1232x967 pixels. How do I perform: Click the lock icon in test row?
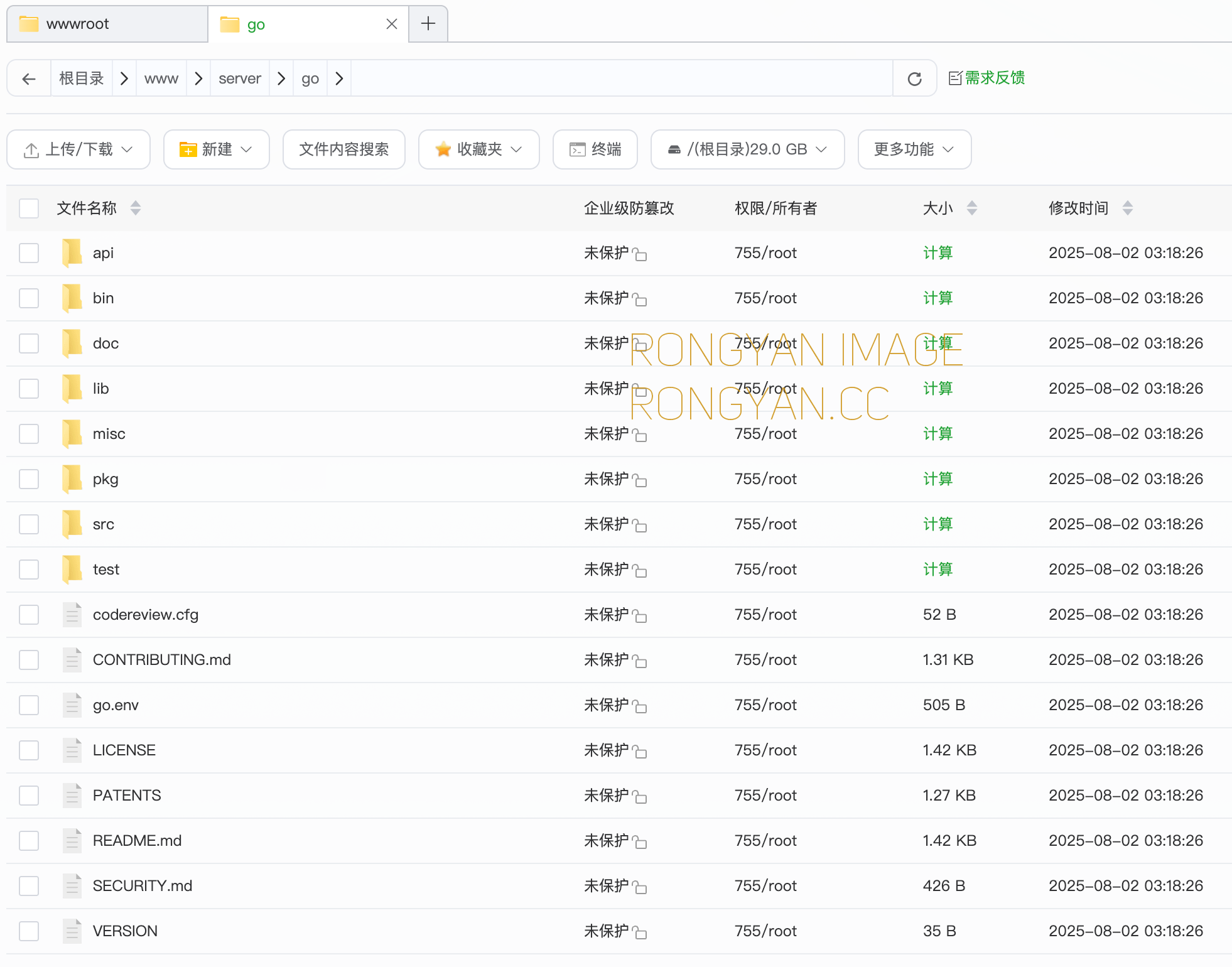coord(640,570)
